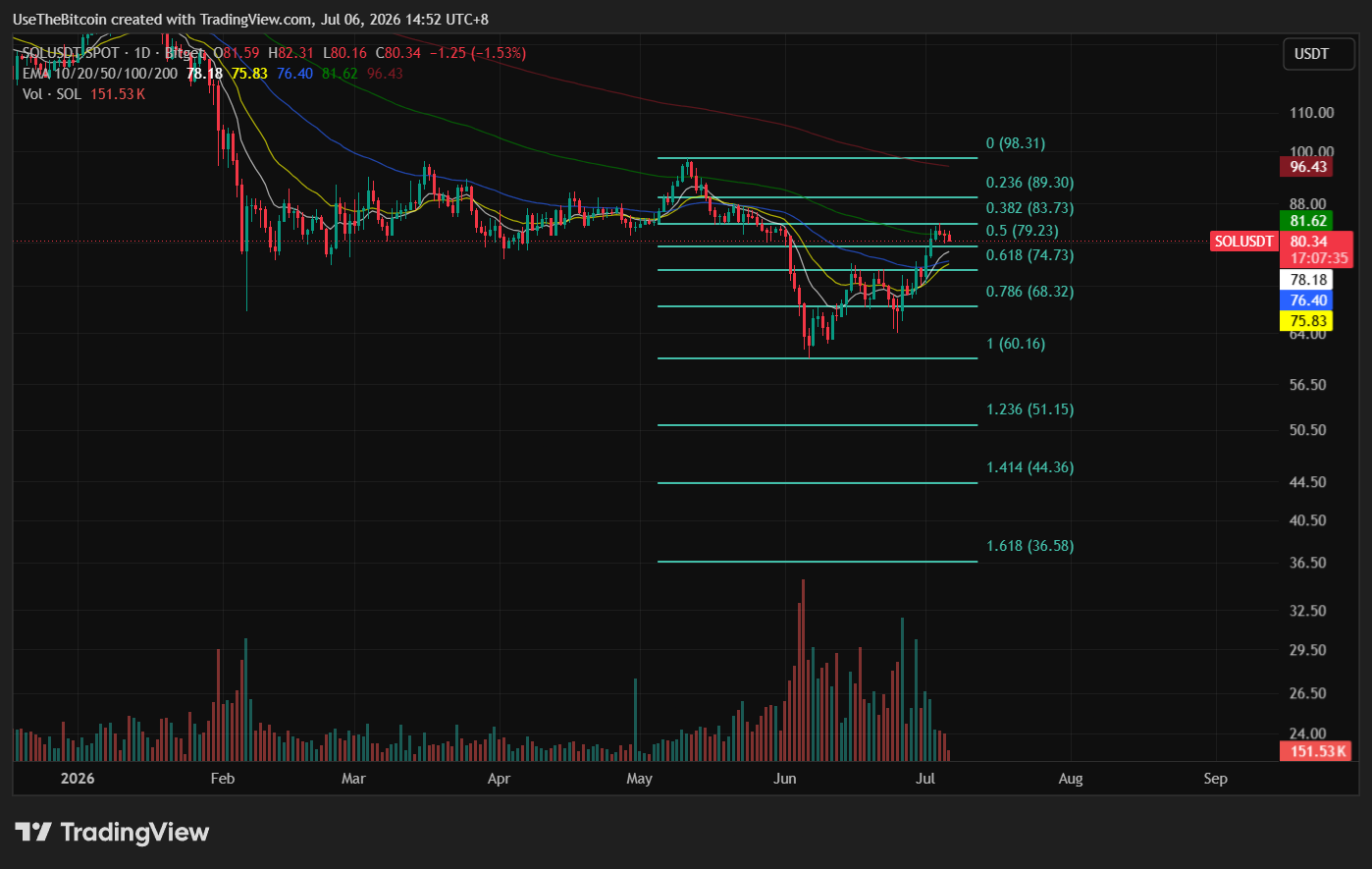Click the Apr label on time axis
The height and width of the screenshot is (869, 1372).
coord(499,779)
